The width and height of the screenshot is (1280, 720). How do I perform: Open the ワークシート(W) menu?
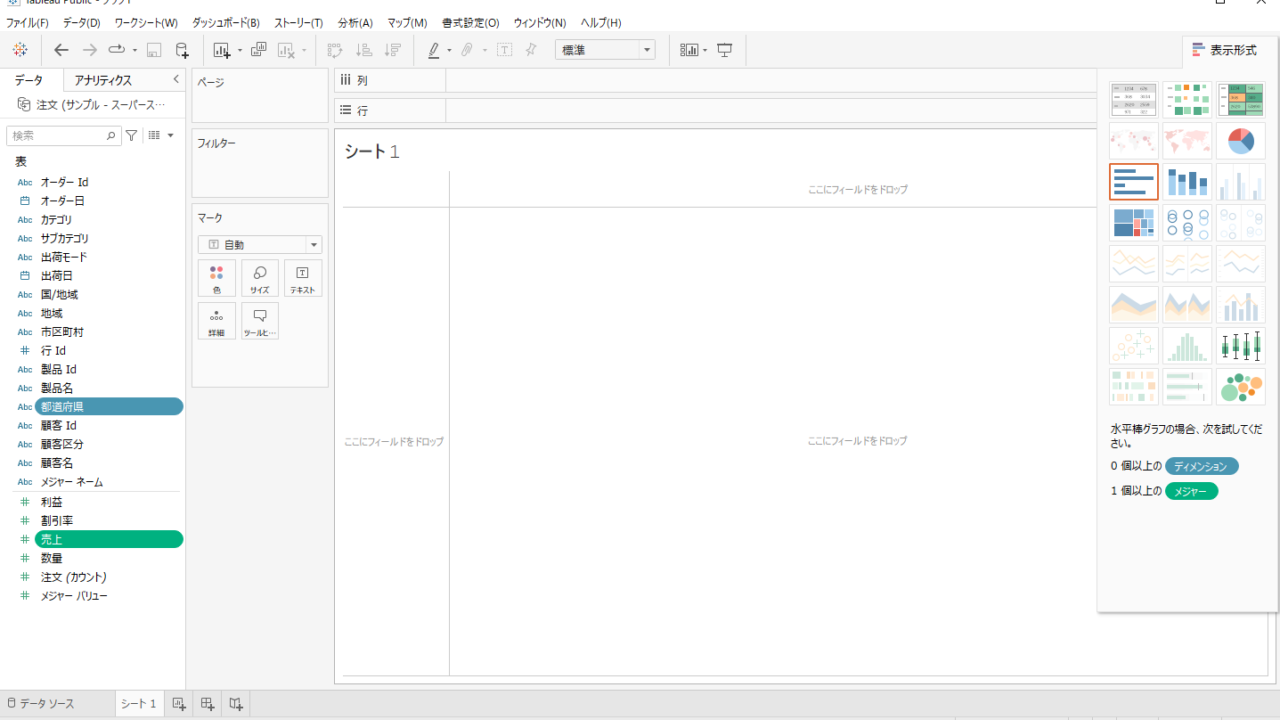pyautogui.click(x=146, y=22)
